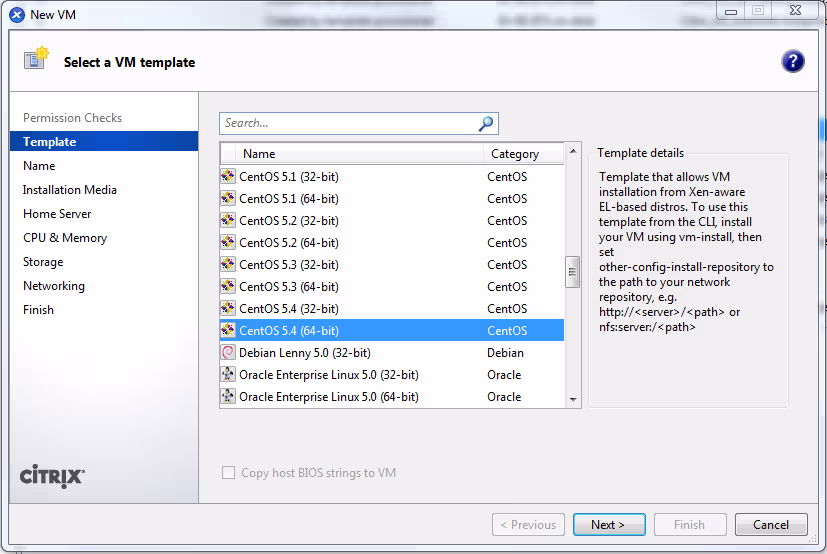Click Oracle Enterprise Linux 5.0 (32-bit) icon
This screenshot has height=554, width=827.
click(x=228, y=375)
